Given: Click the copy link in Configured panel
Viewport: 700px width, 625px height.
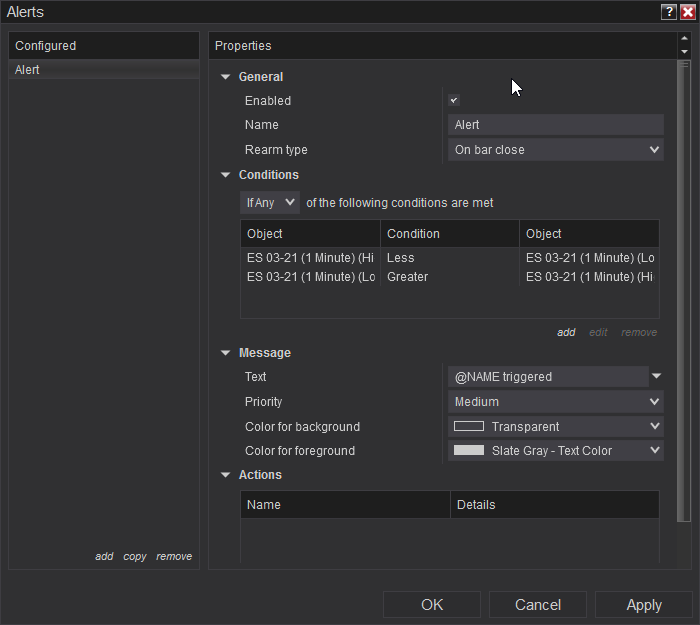Looking at the screenshot, I should click(135, 557).
